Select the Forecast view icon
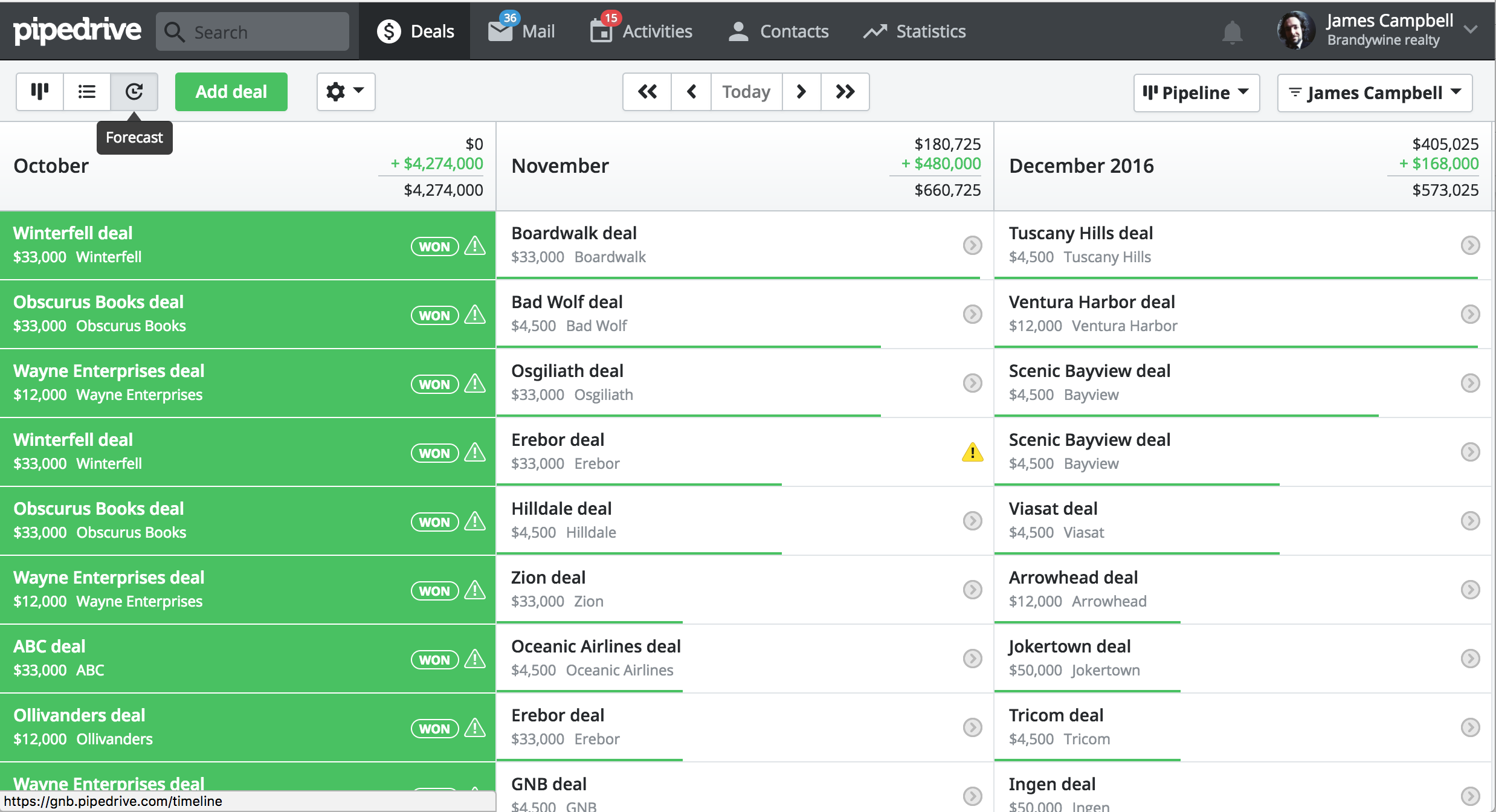The image size is (1496, 812). 134,92
